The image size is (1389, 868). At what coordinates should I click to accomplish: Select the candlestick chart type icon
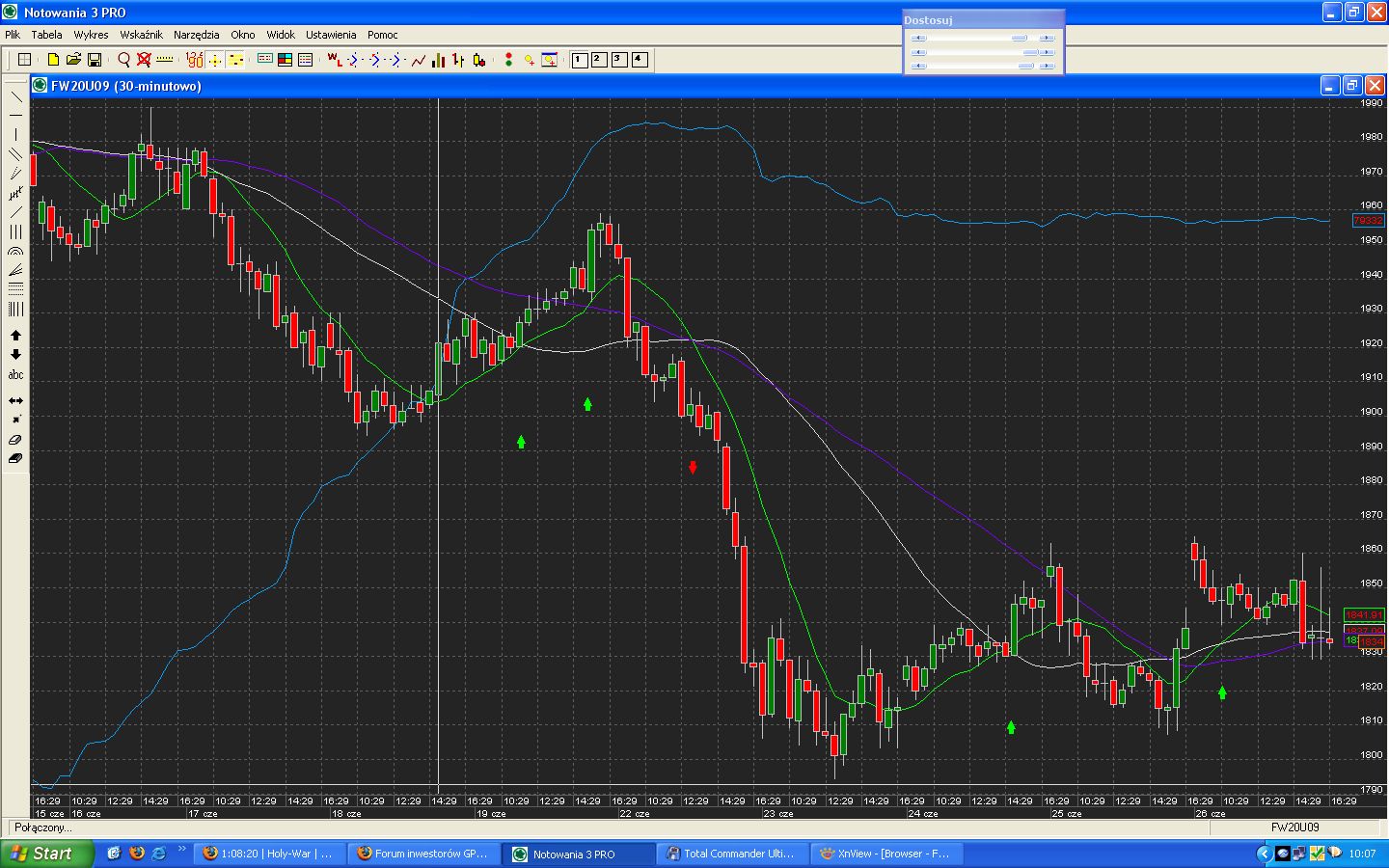click(478, 60)
